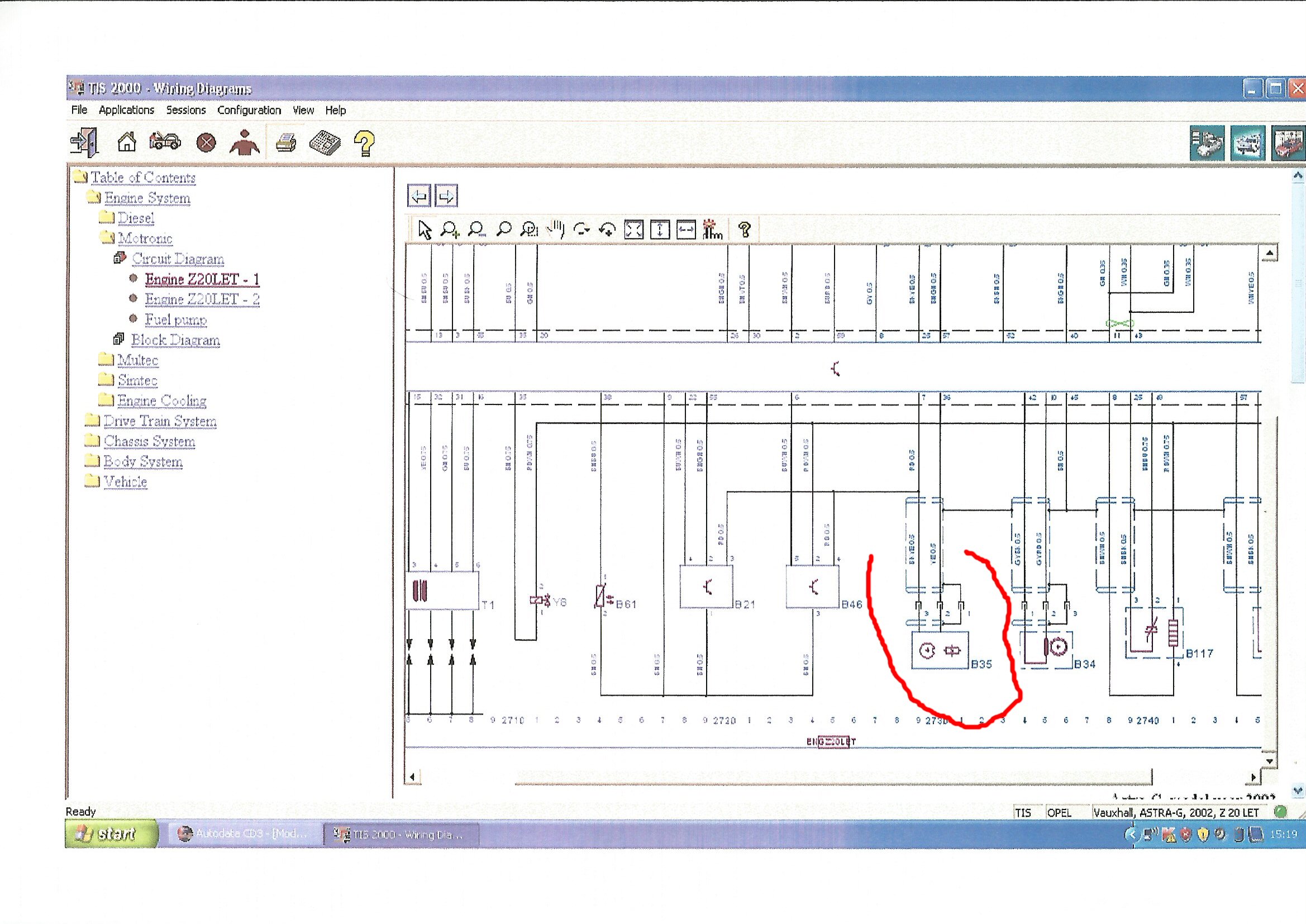Expand the Diesel folder
The image size is (1306, 924).
[x=135, y=218]
